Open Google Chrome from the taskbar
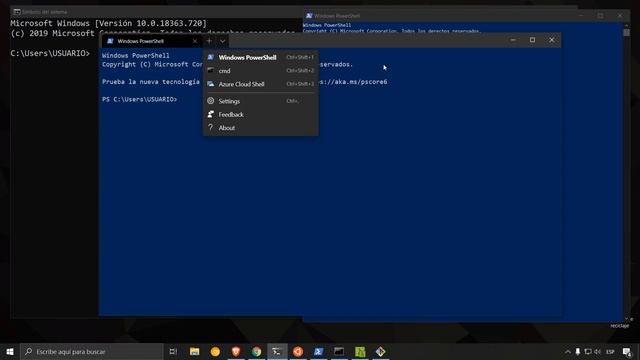 coord(256,351)
